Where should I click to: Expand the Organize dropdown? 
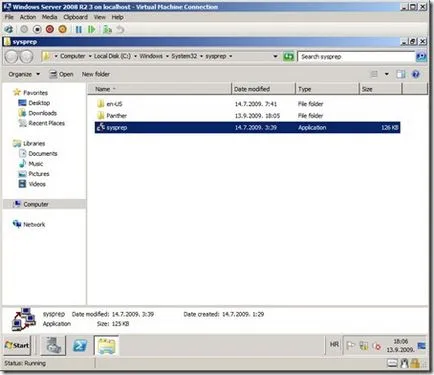tap(24, 74)
